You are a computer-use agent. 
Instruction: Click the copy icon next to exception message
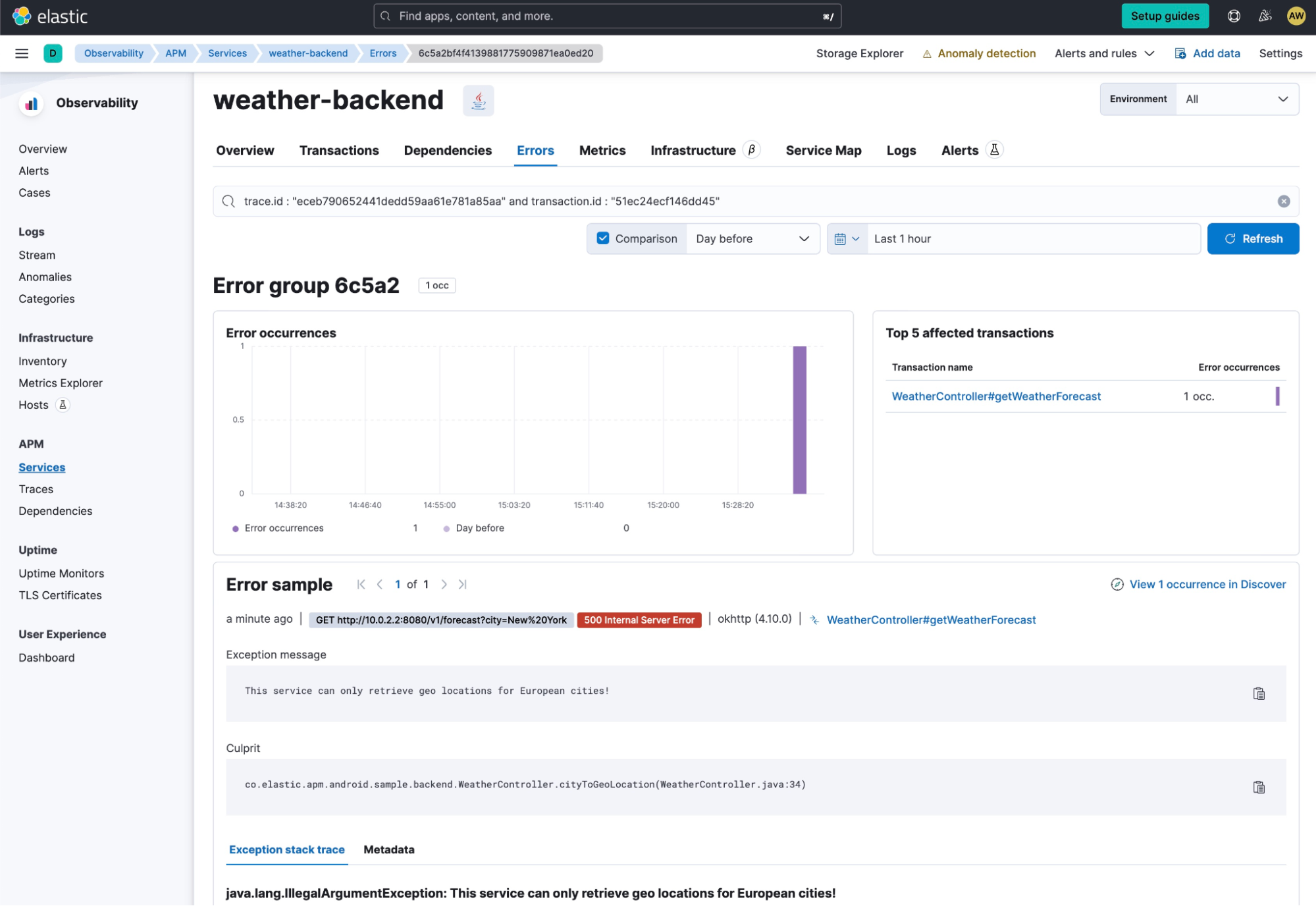pos(1259,693)
